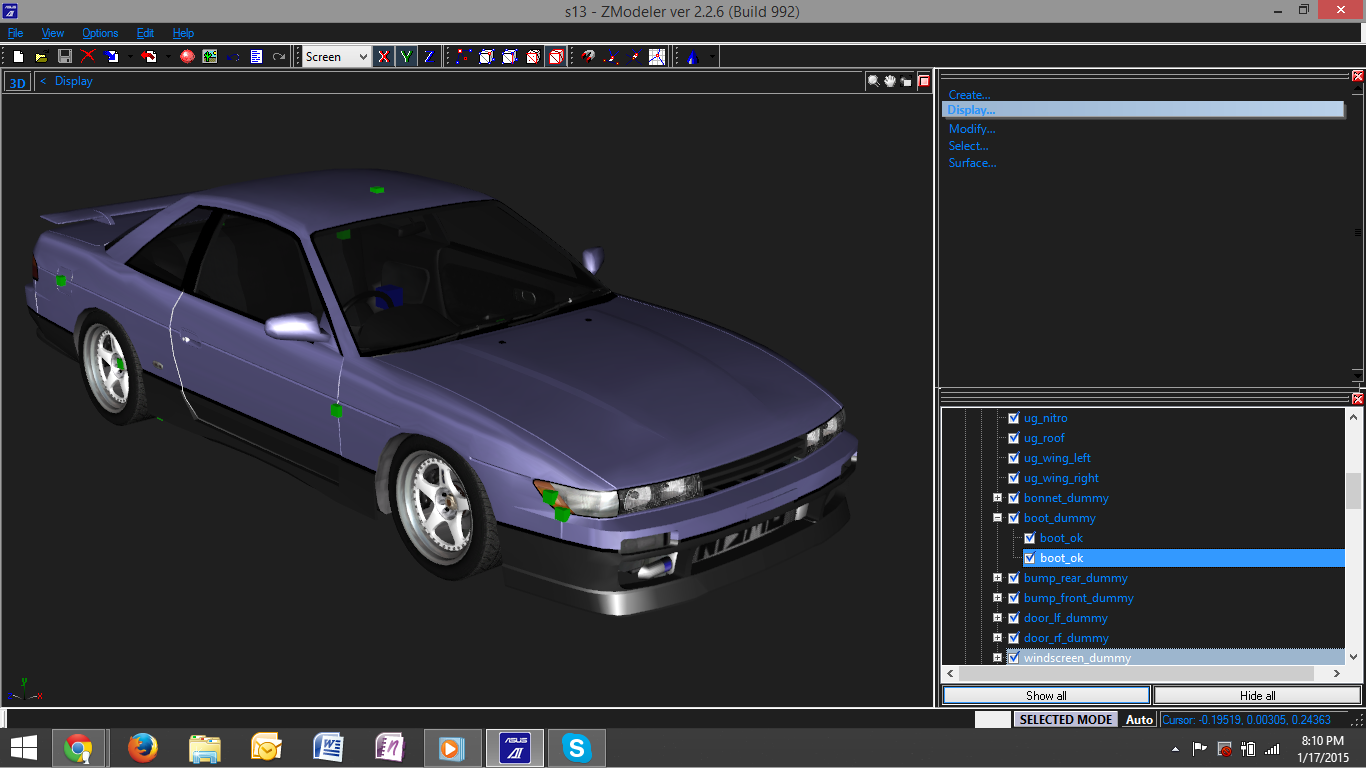Click the Auto status button
1366x768 pixels.
[1139, 720]
